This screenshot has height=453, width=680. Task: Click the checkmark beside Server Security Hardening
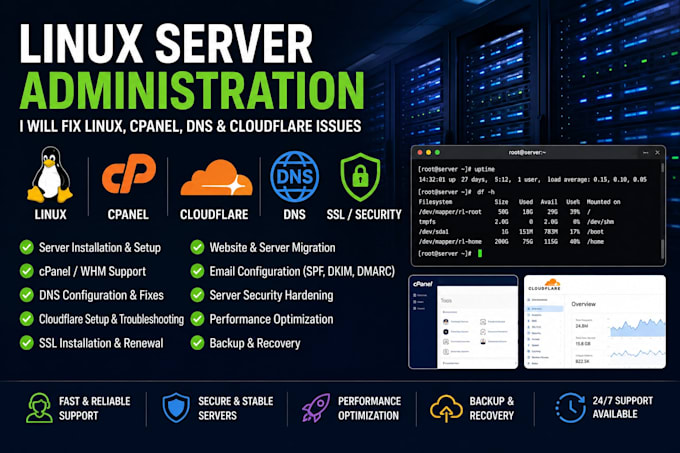click(x=197, y=295)
